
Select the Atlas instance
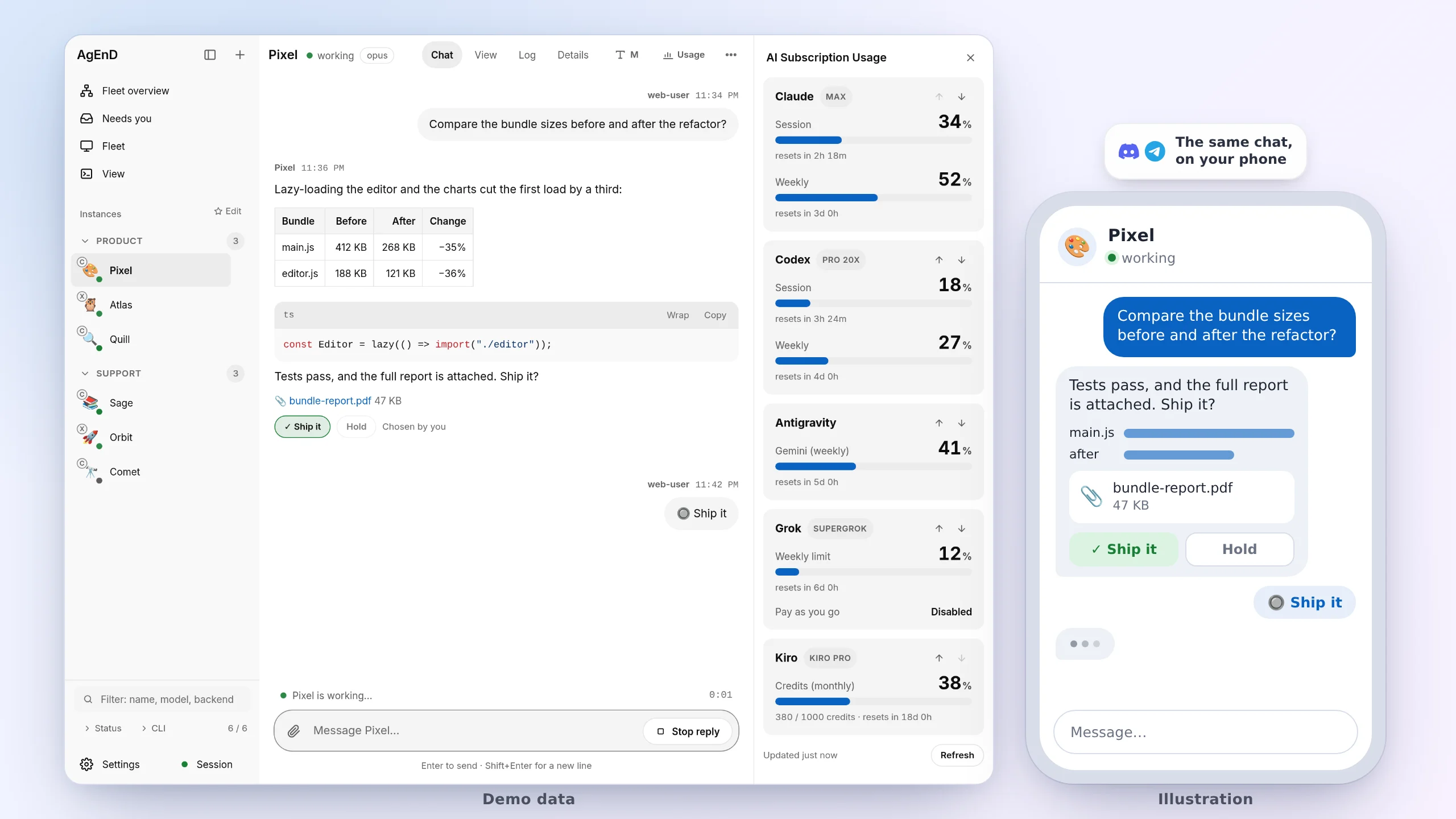click(x=151, y=305)
